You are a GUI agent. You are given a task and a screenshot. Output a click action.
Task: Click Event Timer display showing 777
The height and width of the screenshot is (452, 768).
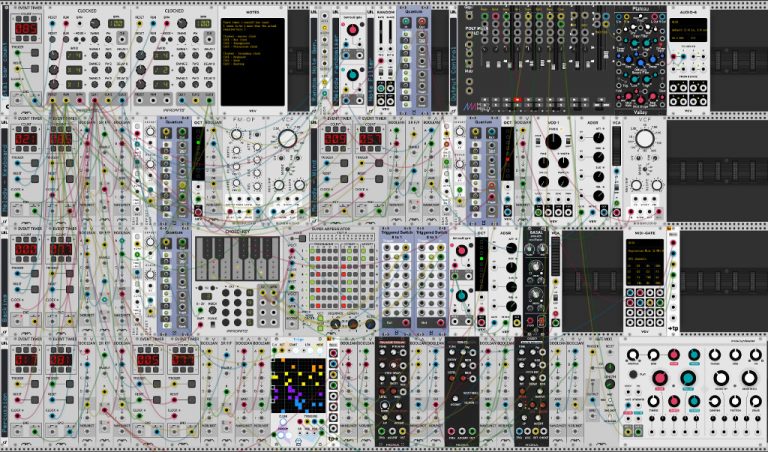(x=183, y=359)
